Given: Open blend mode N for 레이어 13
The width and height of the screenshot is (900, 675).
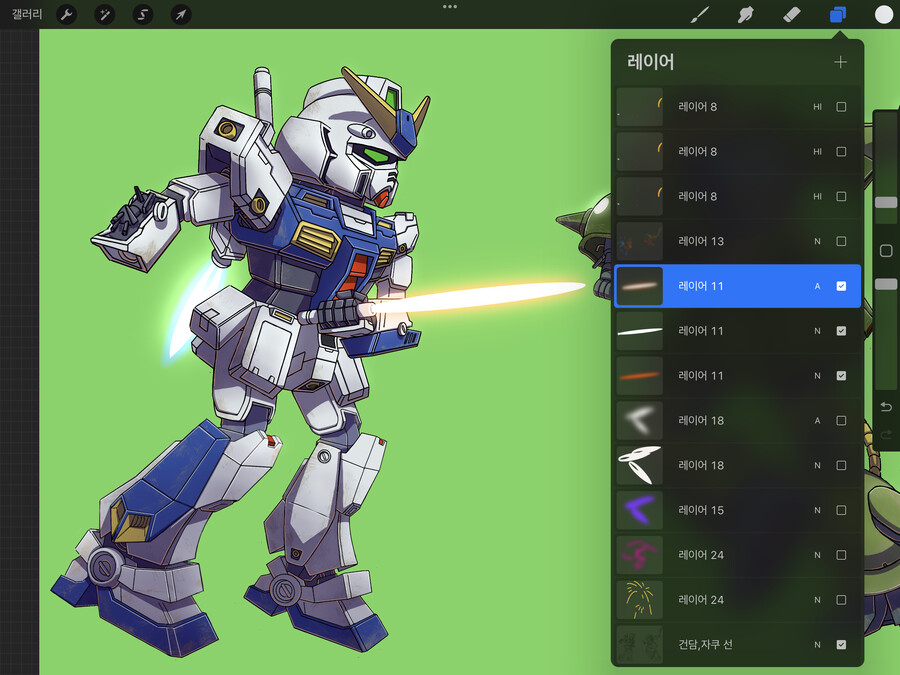Looking at the screenshot, I should [817, 241].
